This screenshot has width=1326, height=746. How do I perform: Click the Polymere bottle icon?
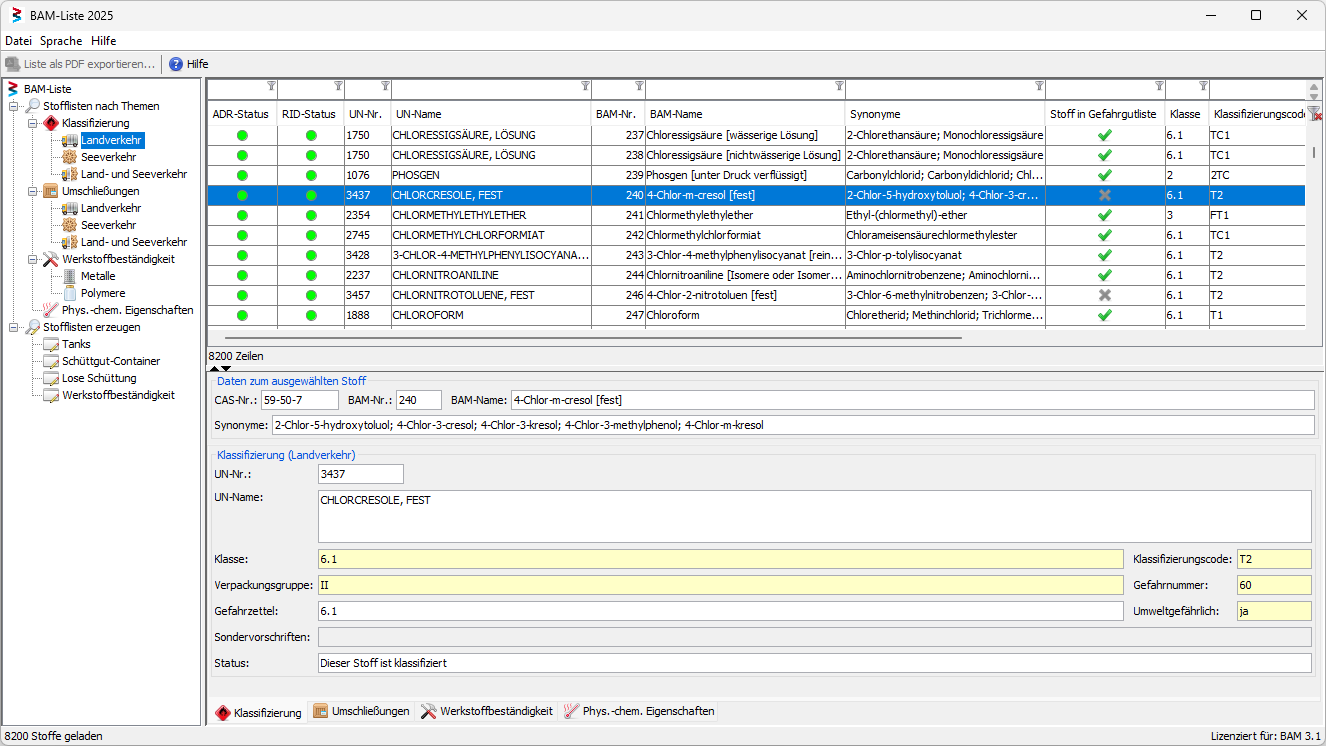pos(70,293)
